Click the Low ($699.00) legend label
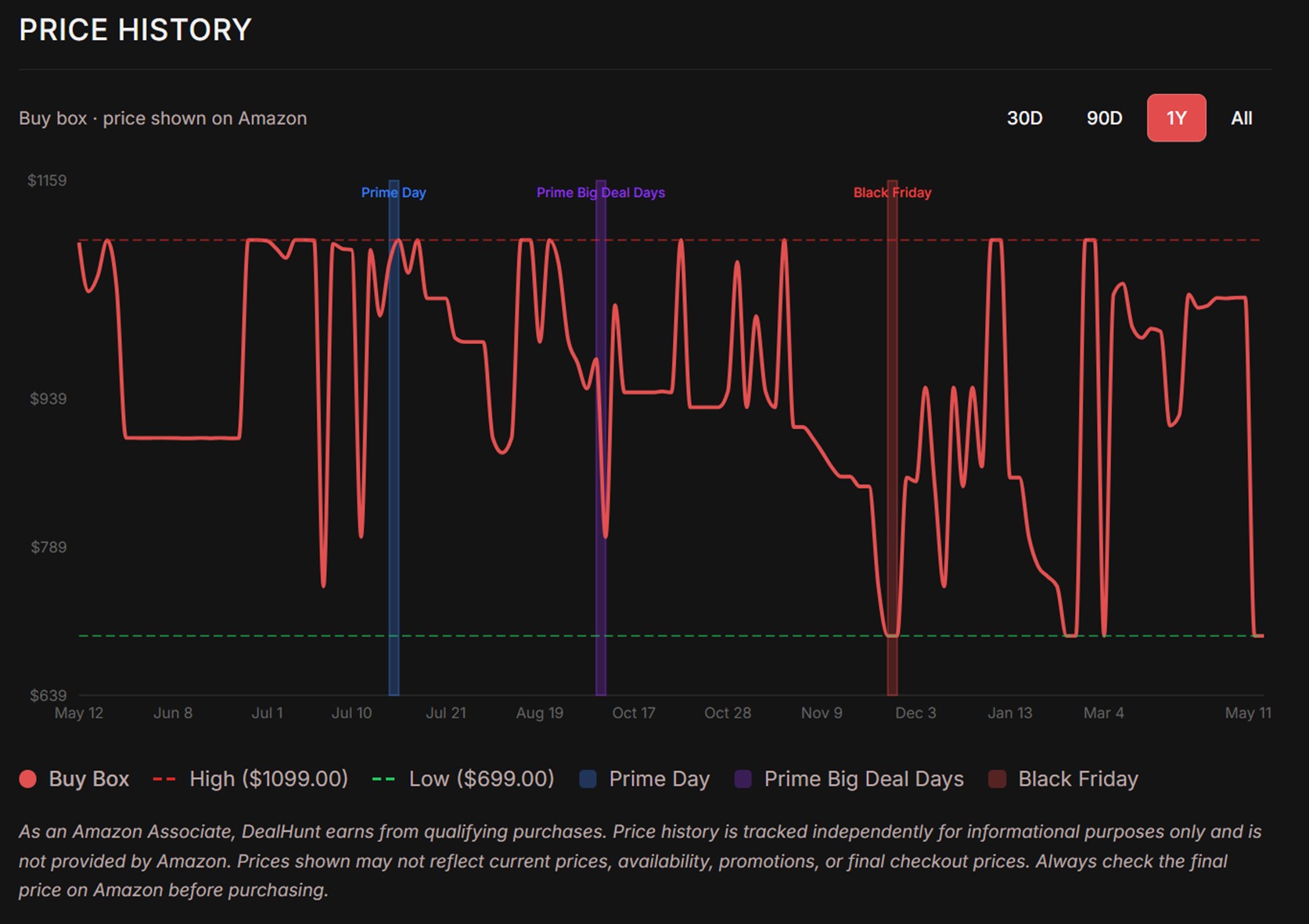 [482, 779]
